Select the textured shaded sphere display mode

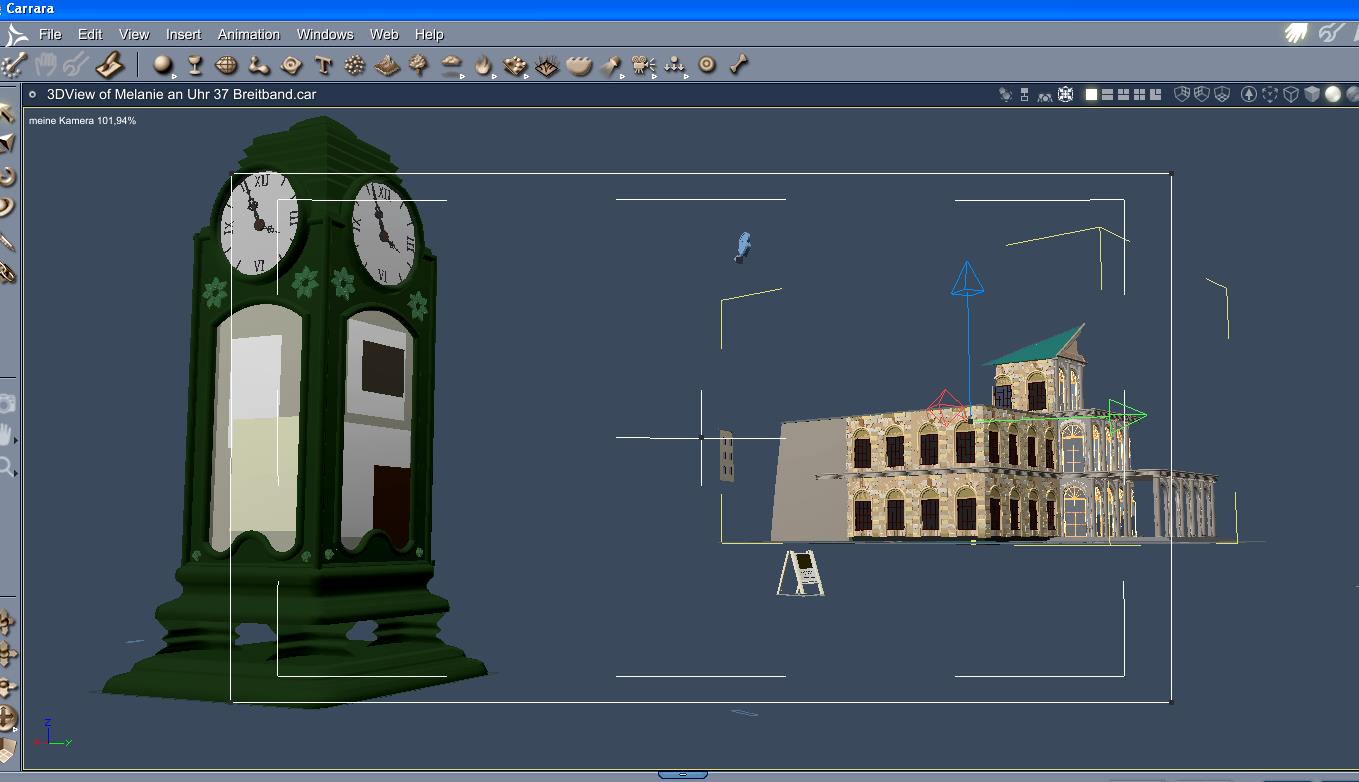1352,94
